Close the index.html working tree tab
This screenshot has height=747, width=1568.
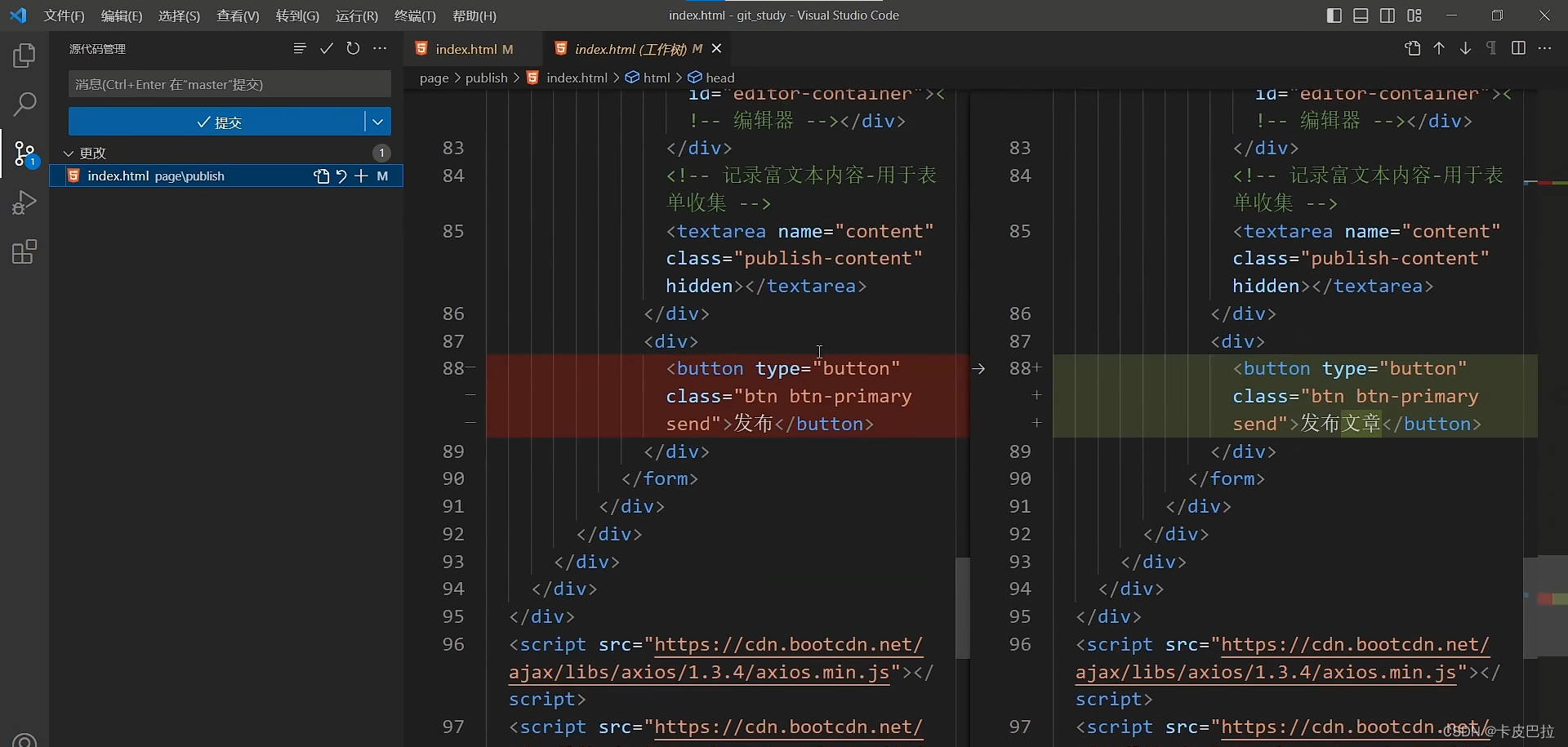716,49
